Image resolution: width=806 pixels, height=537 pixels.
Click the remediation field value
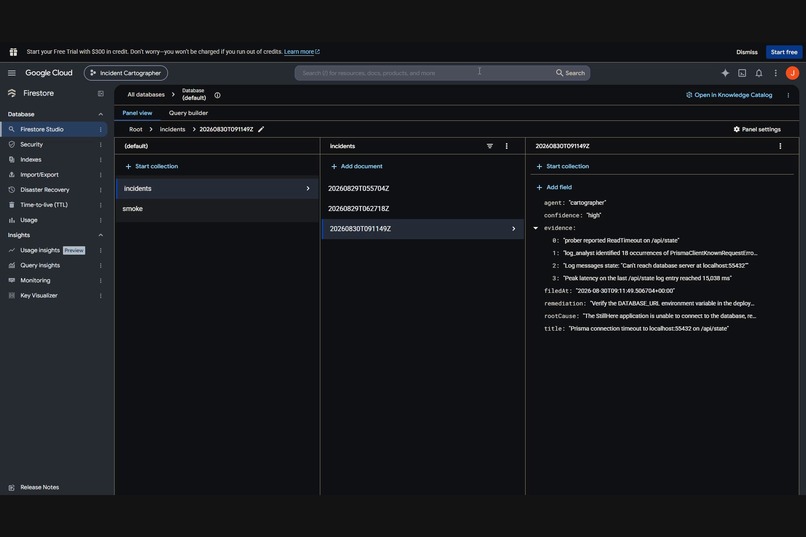[672, 304]
